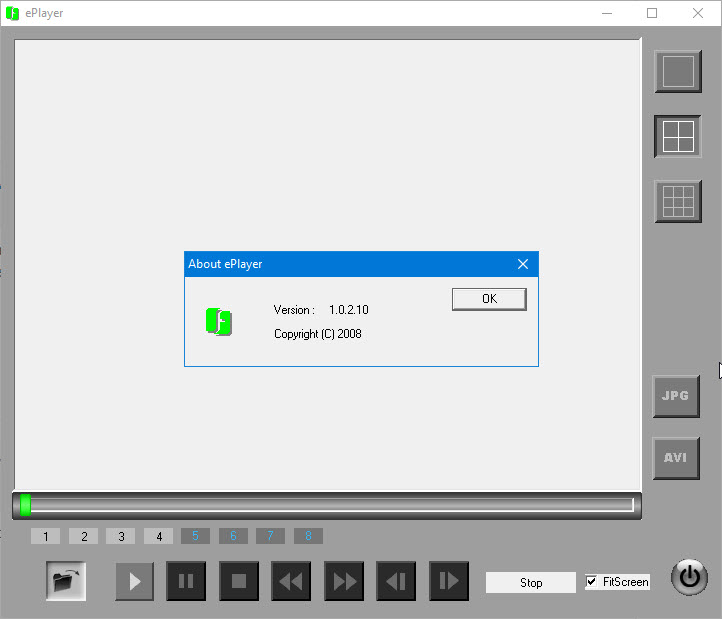The width and height of the screenshot is (722, 619).
Task: Close the About ePlayer dialog with X
Action: (x=522, y=264)
